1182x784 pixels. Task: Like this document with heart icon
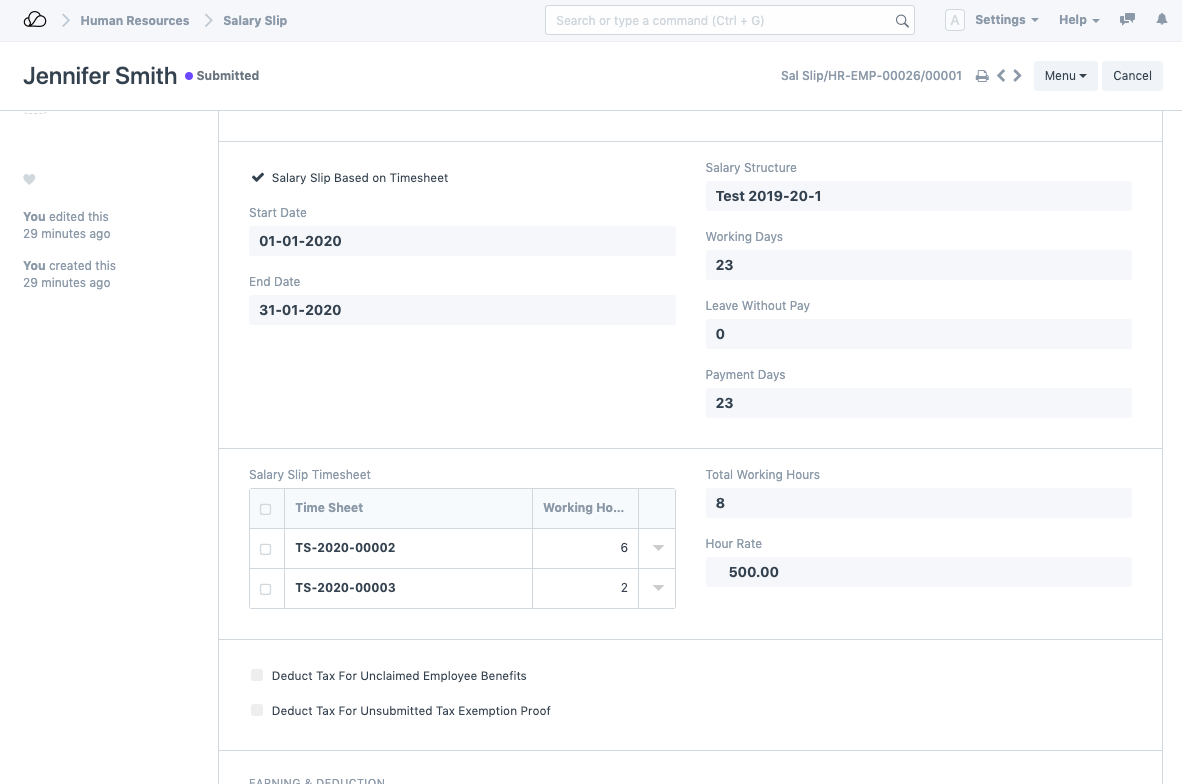[x=29, y=180]
